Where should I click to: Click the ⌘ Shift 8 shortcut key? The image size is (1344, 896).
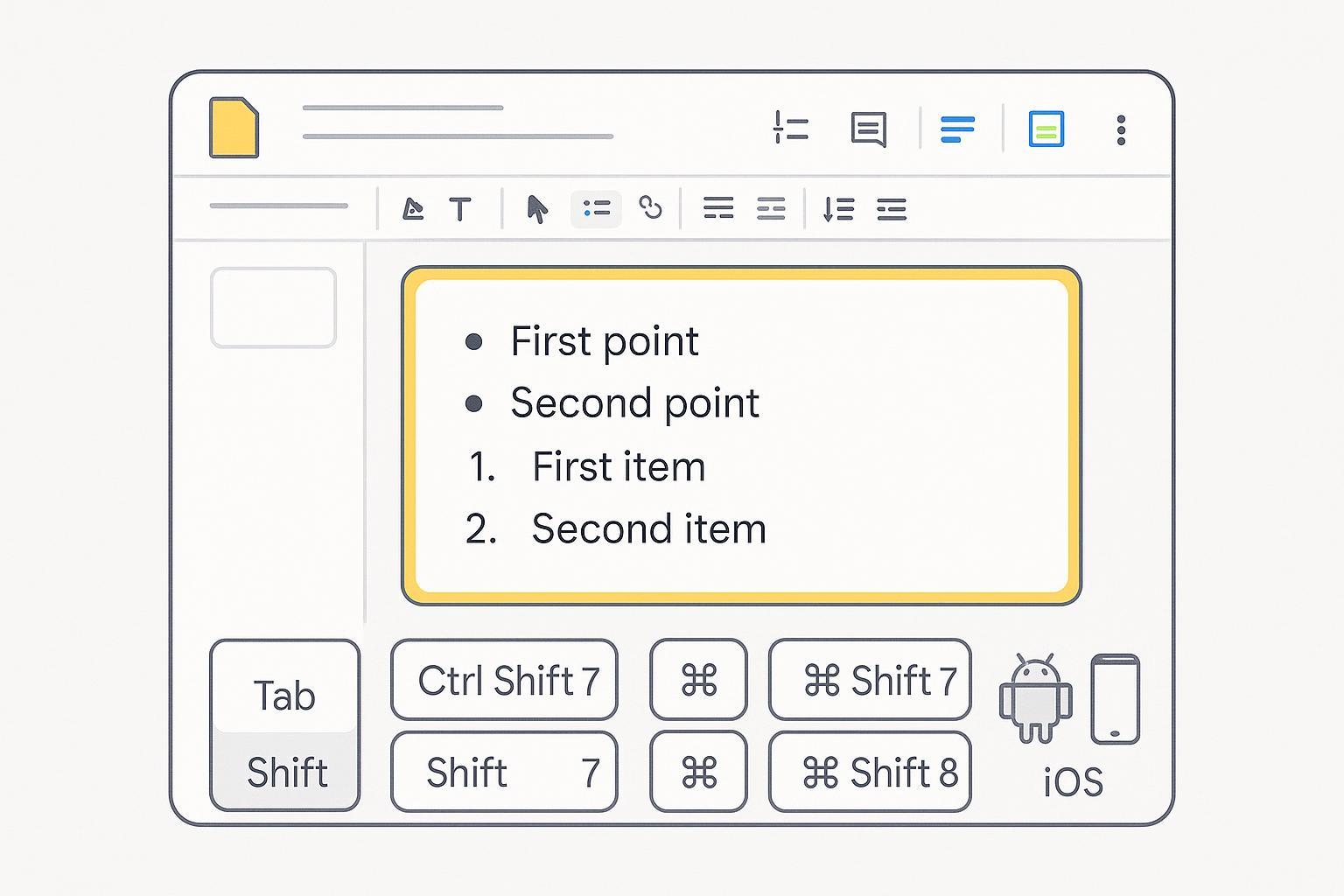(870, 772)
